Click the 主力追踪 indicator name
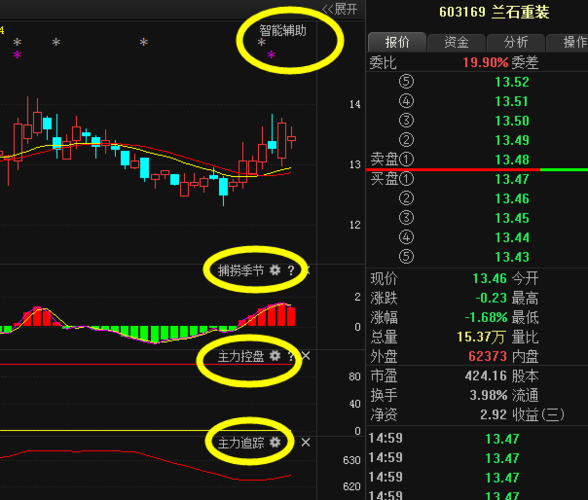This screenshot has height=500, width=588. point(241,443)
